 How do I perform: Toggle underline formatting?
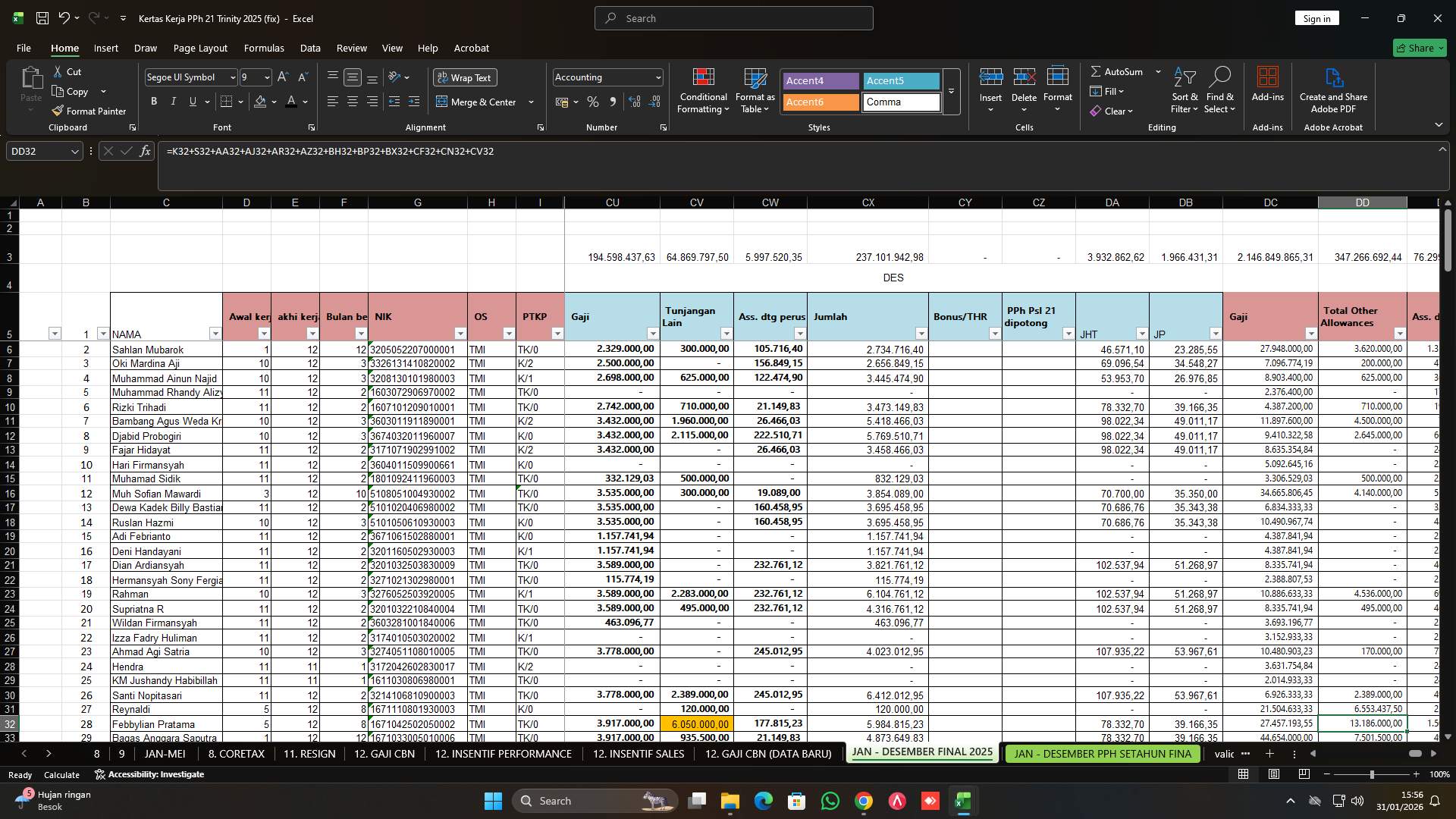(192, 101)
